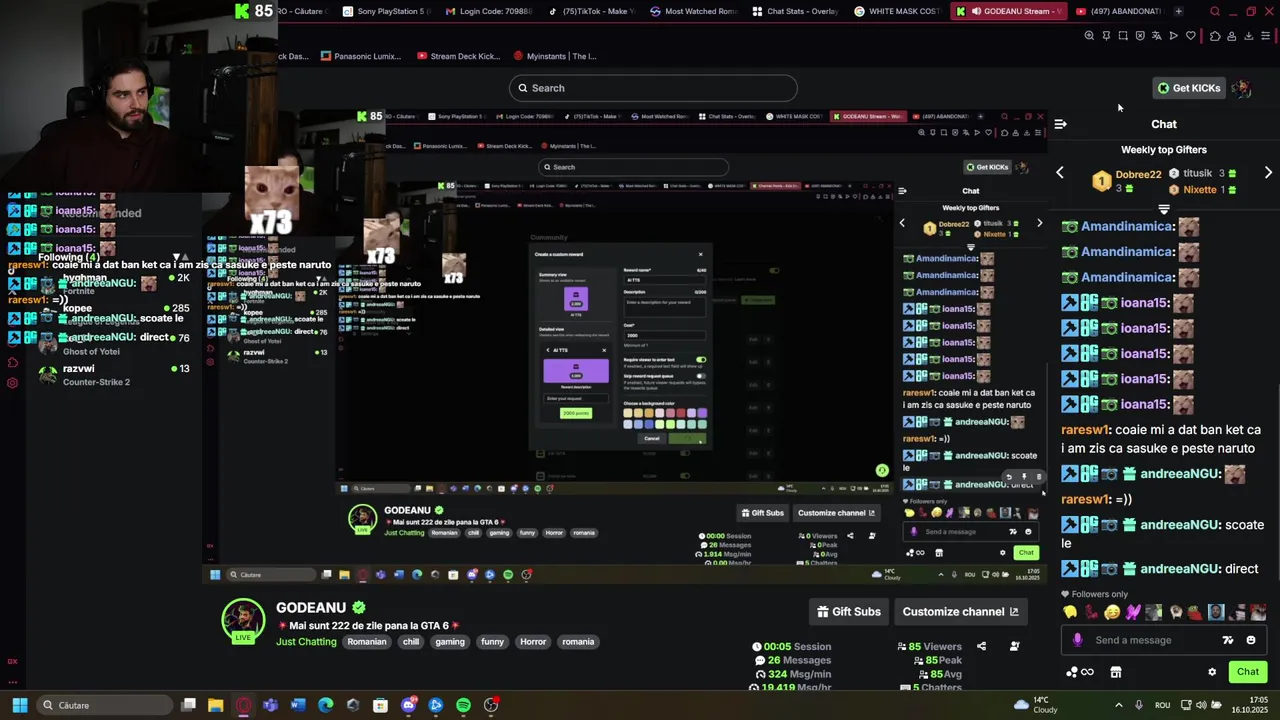Open Microsoft Word from the taskbar
1280x720 pixels.
298,705
